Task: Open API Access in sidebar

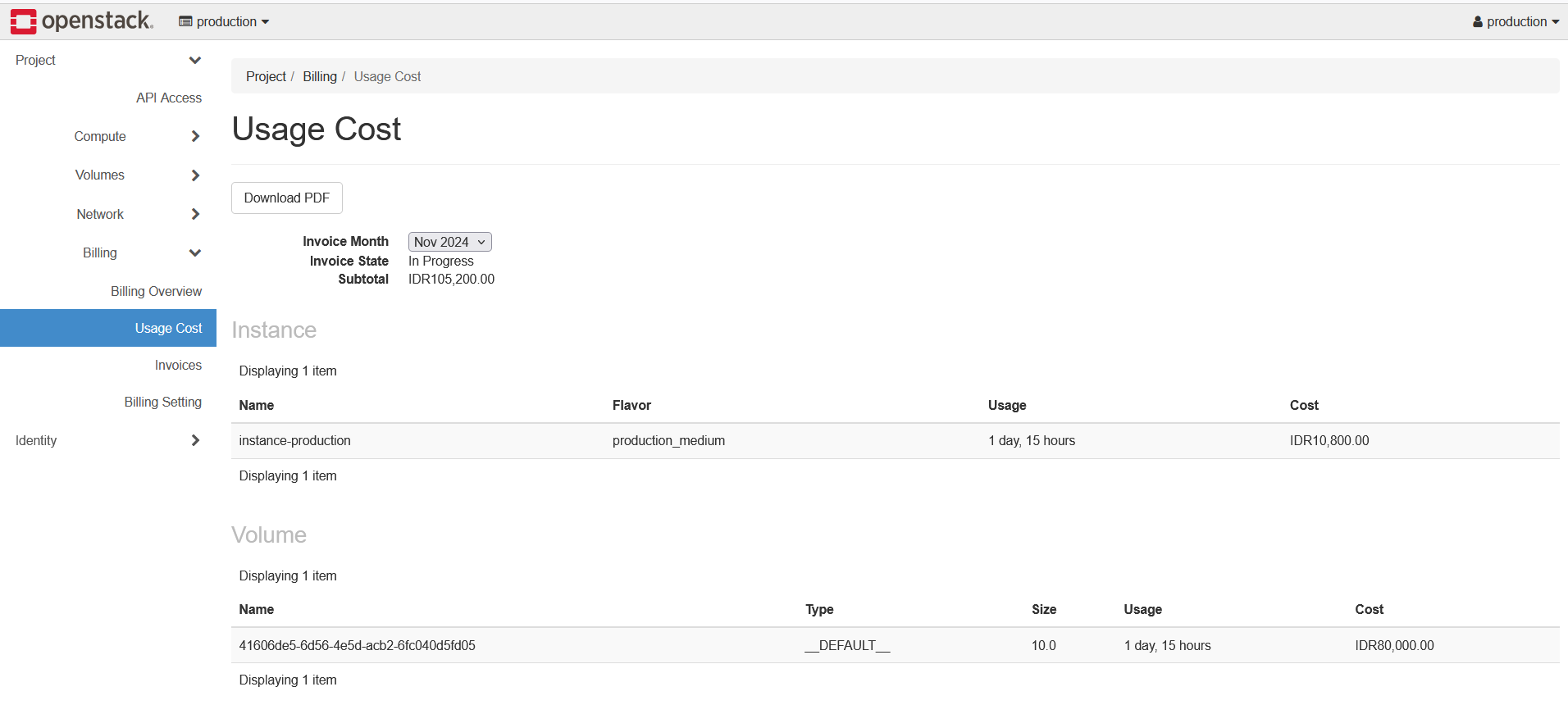Action: [168, 98]
